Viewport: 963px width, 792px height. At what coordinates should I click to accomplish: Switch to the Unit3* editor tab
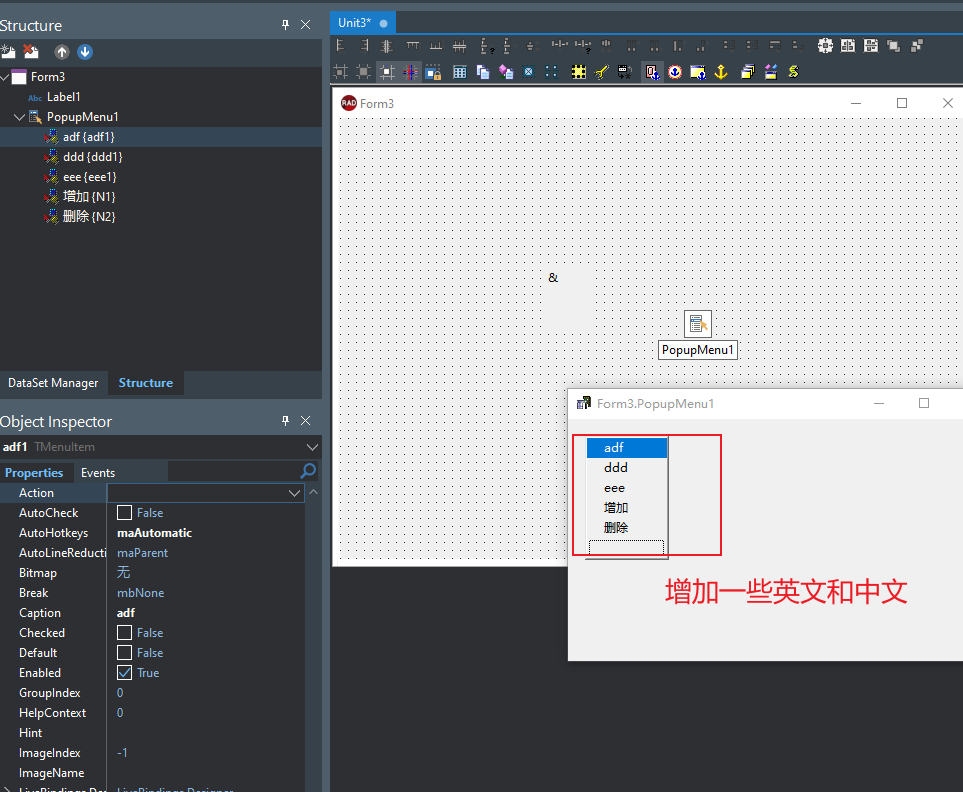click(362, 23)
